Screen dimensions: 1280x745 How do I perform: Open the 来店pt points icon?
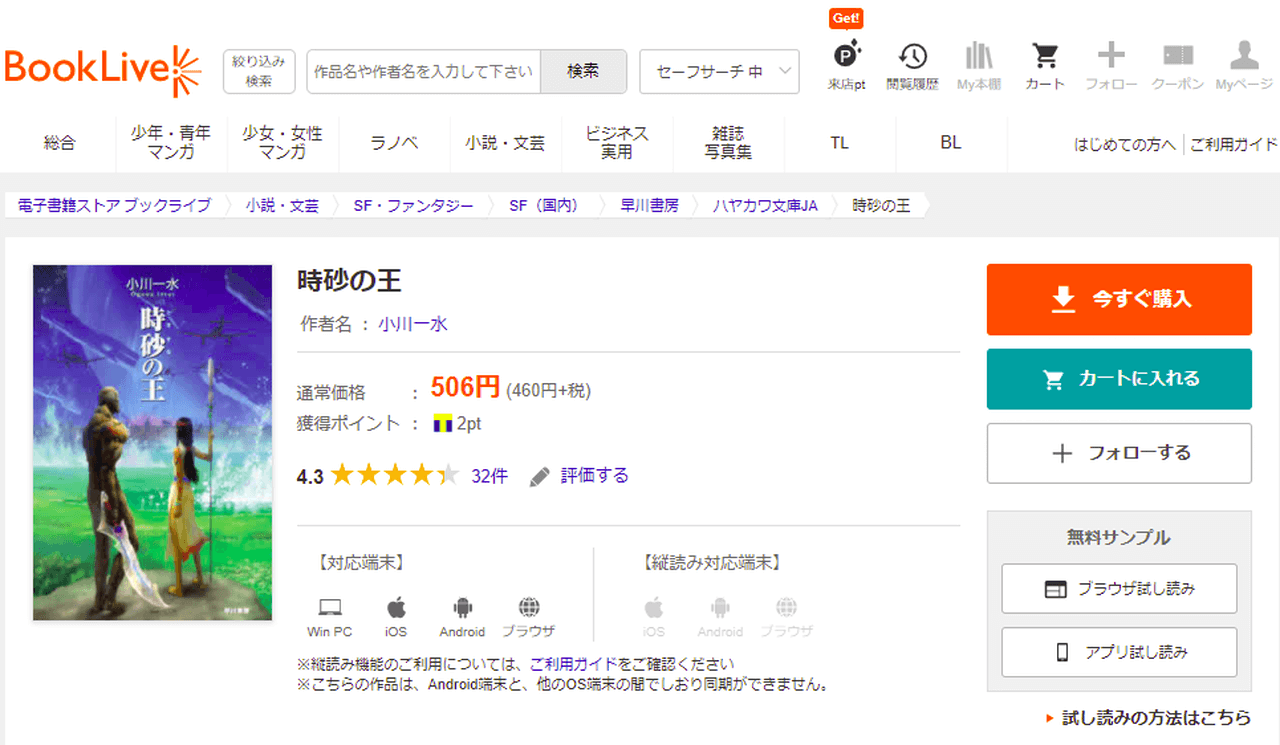tap(846, 57)
